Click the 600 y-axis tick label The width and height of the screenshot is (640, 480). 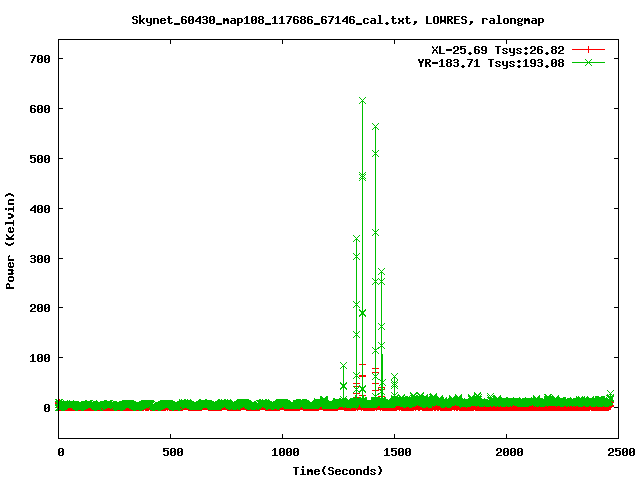coord(40,109)
